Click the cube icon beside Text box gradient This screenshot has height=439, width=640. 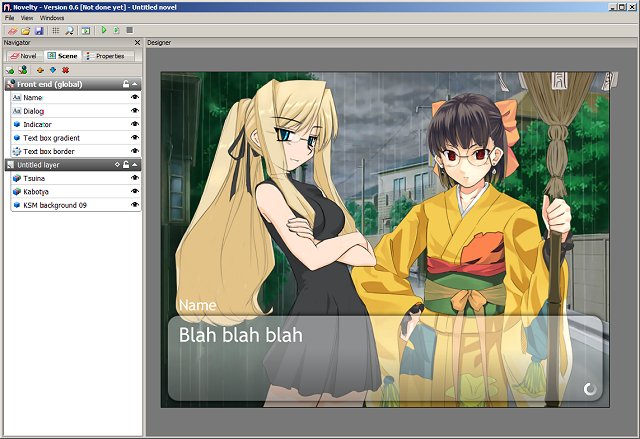click(17, 138)
